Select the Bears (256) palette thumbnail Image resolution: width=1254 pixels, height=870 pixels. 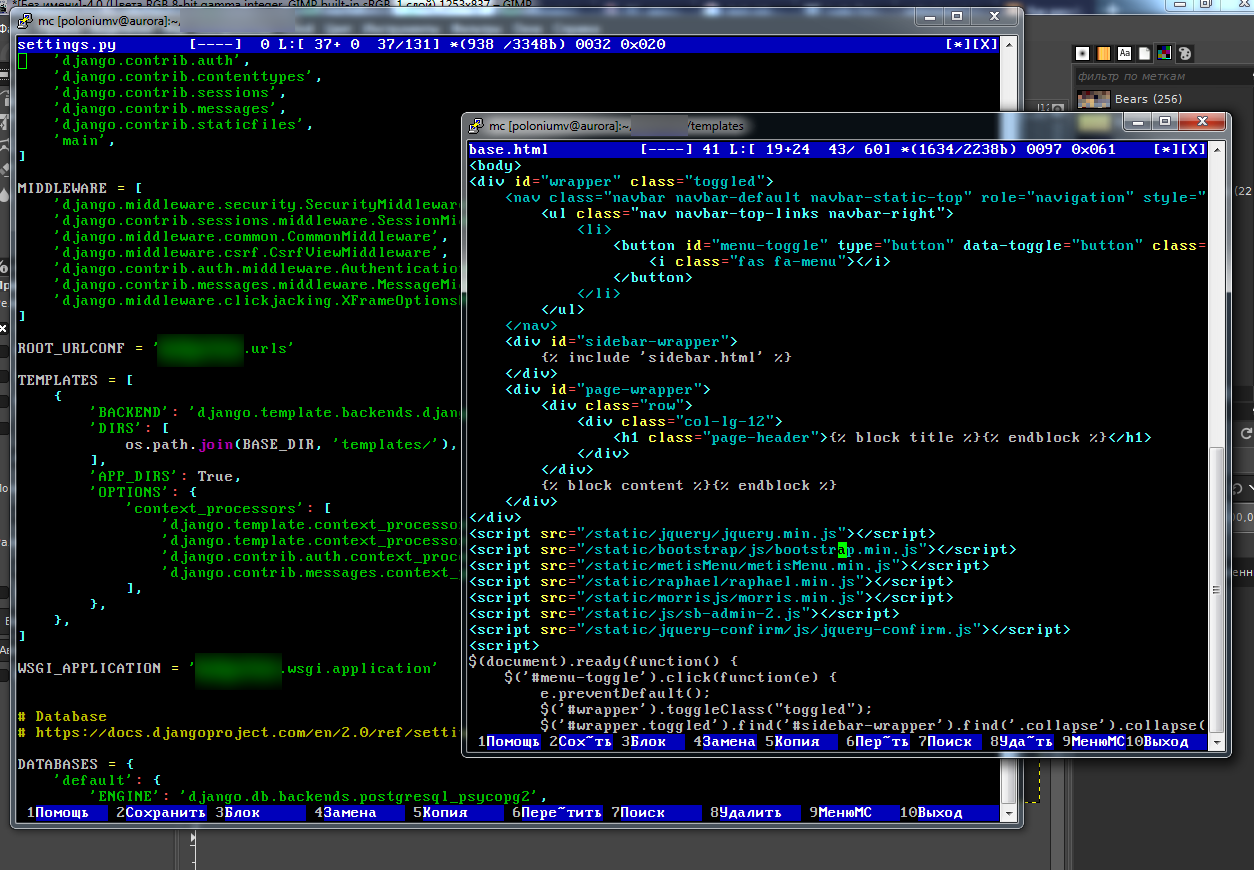point(1093,99)
